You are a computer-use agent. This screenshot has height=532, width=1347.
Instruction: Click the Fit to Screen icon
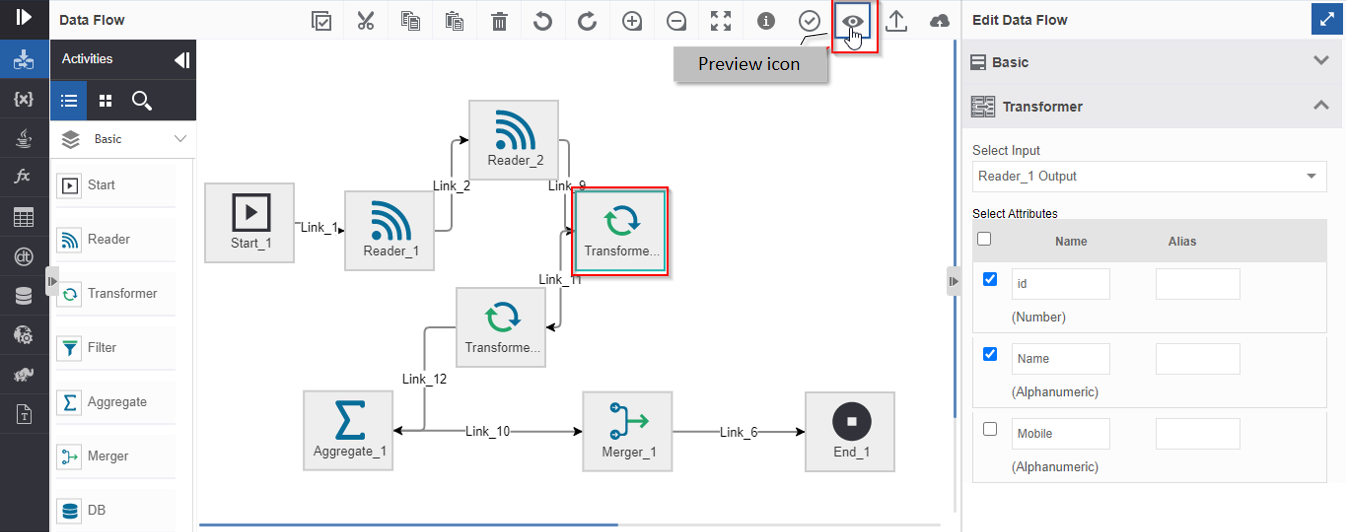point(720,21)
